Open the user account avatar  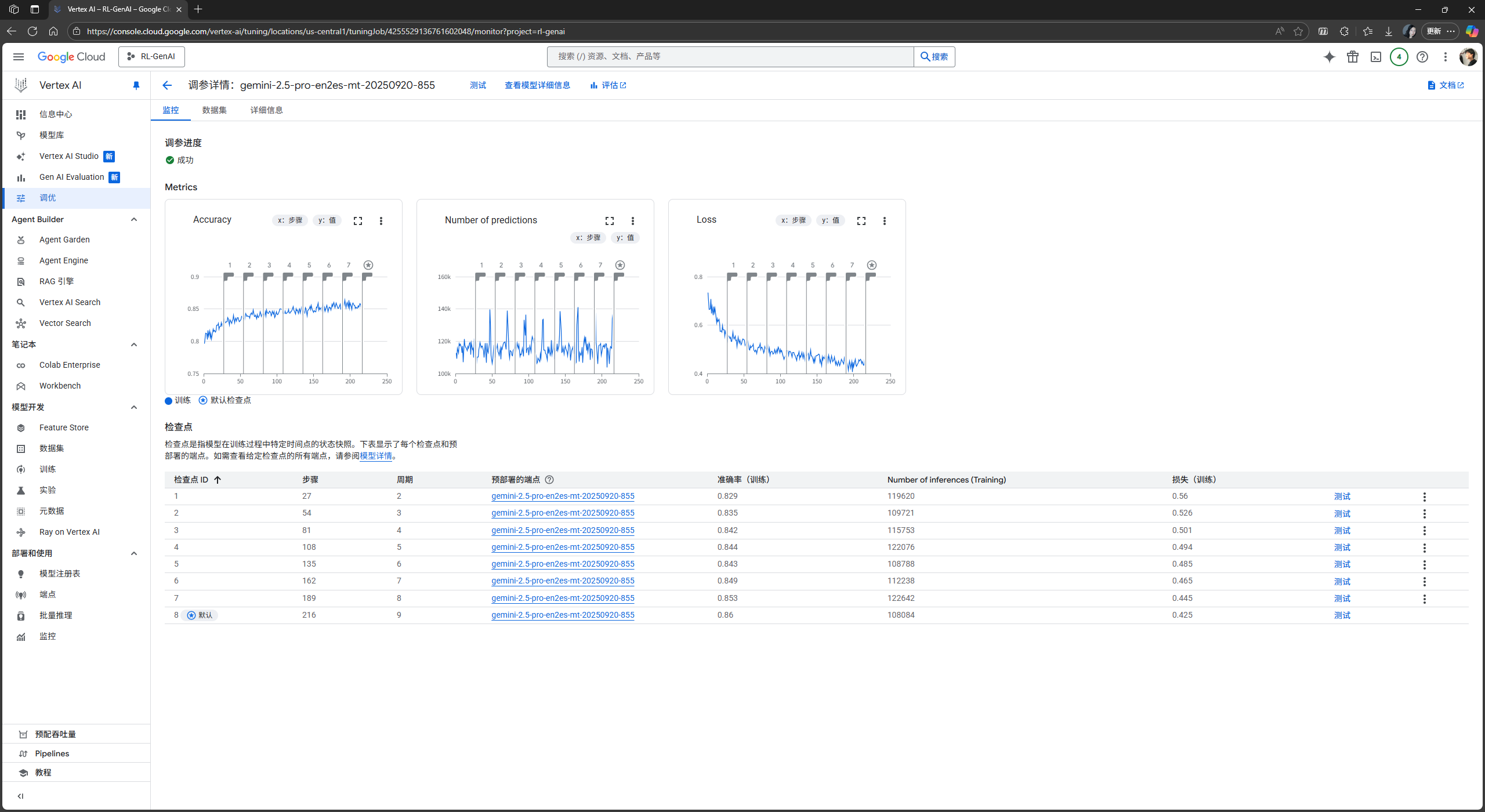(x=1468, y=57)
